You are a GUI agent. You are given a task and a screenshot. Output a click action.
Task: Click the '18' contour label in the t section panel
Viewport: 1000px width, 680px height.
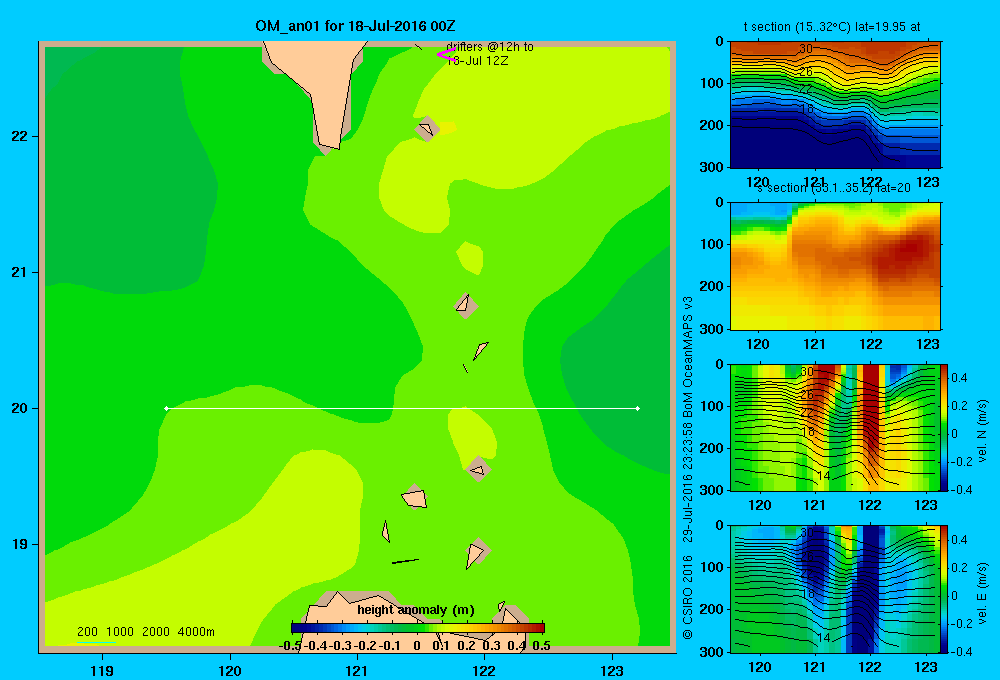click(x=807, y=109)
